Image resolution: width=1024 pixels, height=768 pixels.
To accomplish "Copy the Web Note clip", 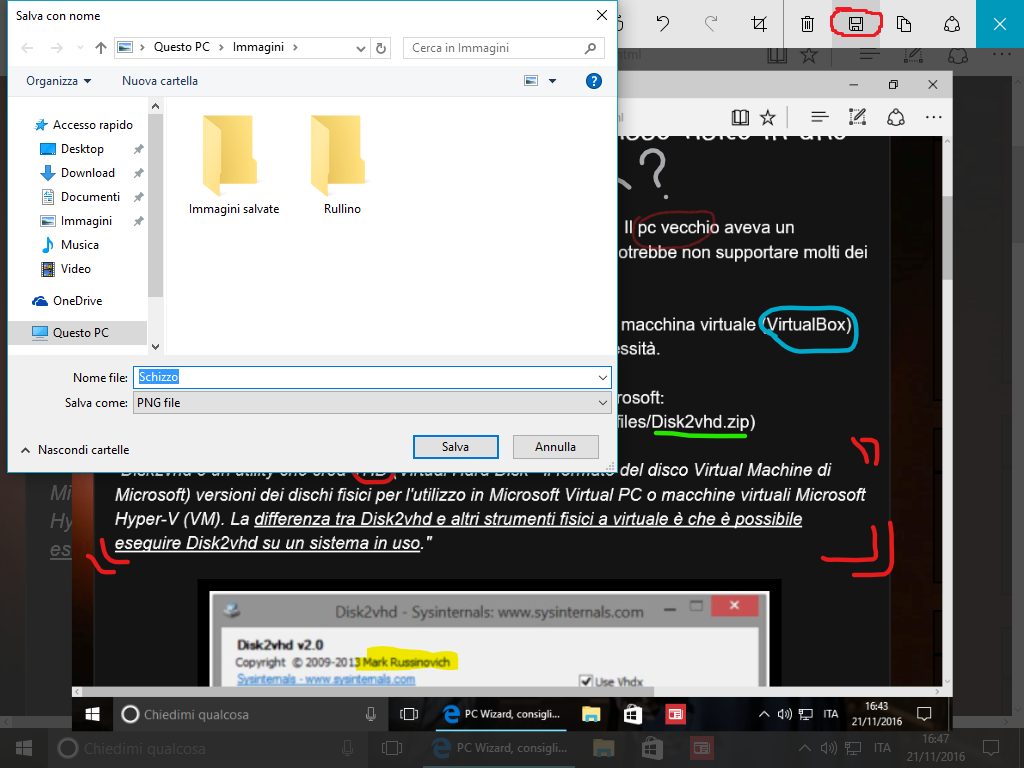I will (905, 22).
